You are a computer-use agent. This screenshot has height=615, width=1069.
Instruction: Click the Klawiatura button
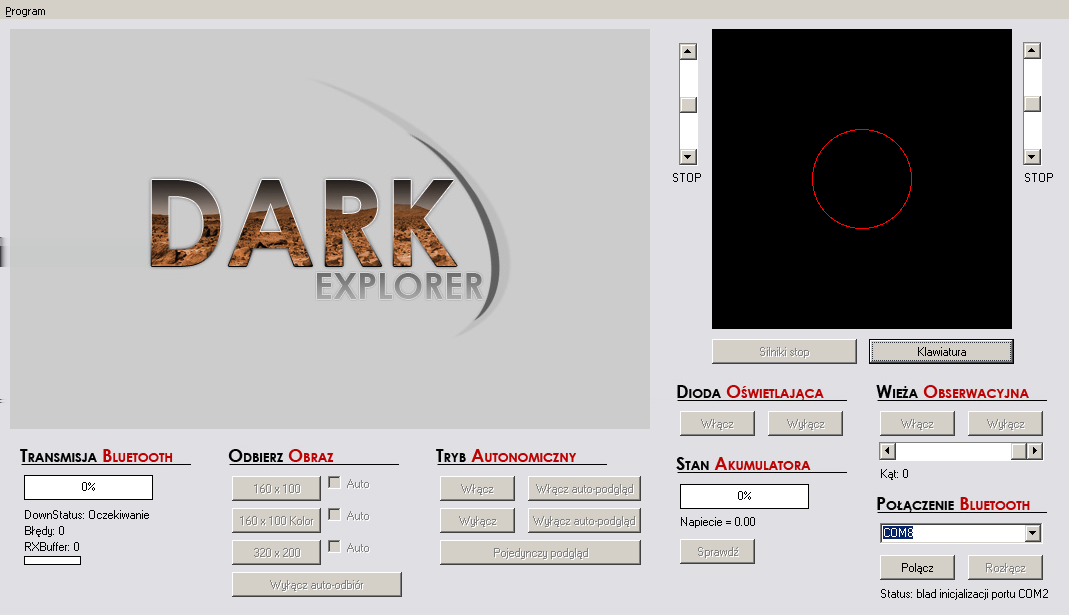point(942,352)
